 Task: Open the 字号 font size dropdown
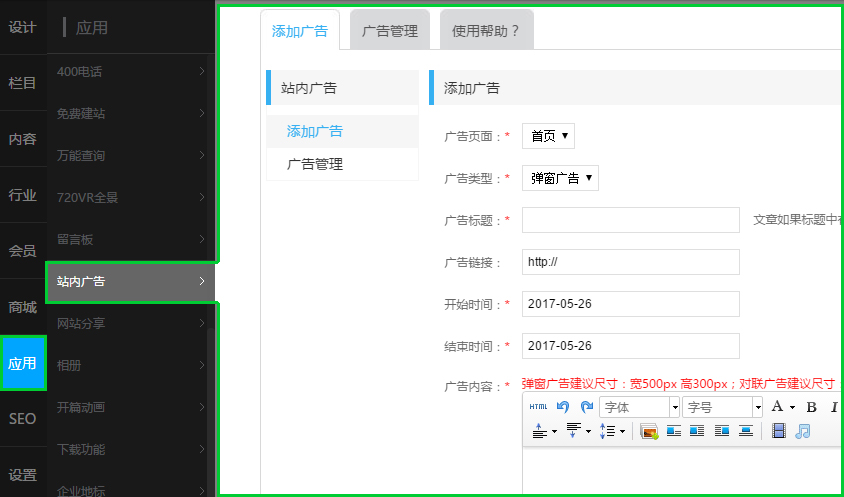click(723, 407)
